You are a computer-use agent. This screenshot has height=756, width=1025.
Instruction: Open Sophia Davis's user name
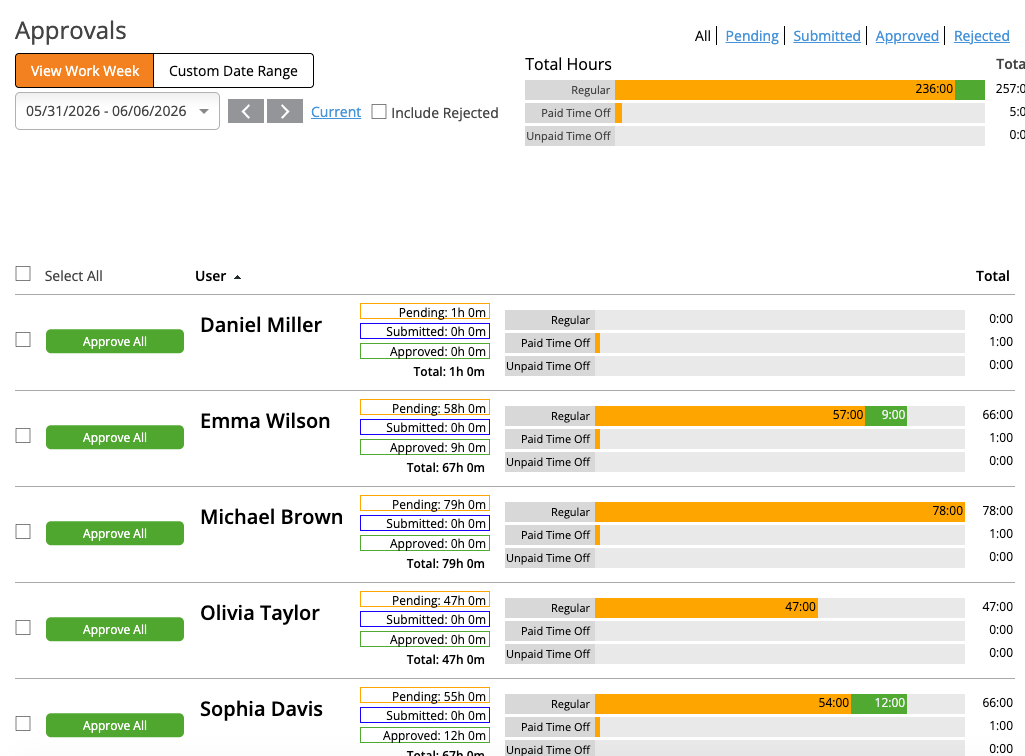pos(261,709)
